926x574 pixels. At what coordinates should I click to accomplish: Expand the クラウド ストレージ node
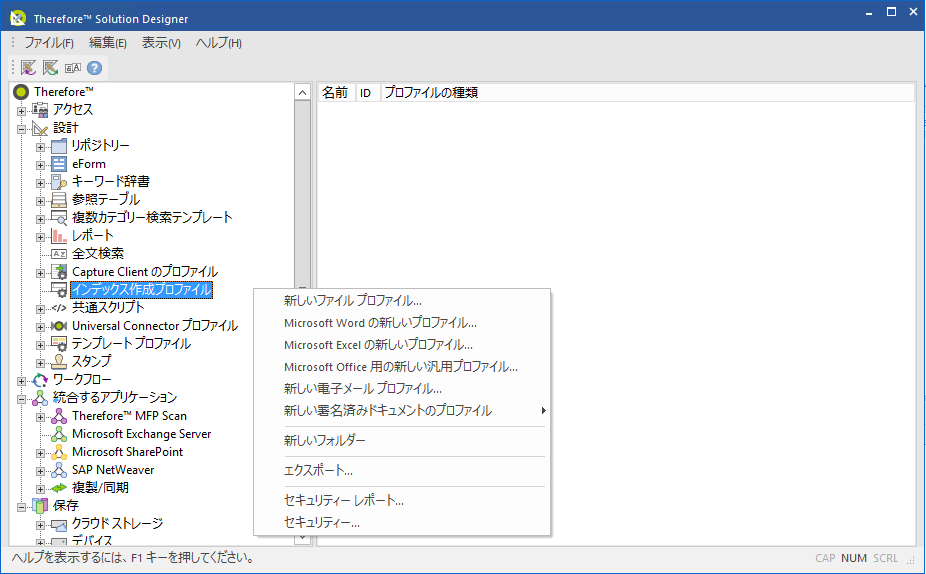pyautogui.click(x=40, y=526)
